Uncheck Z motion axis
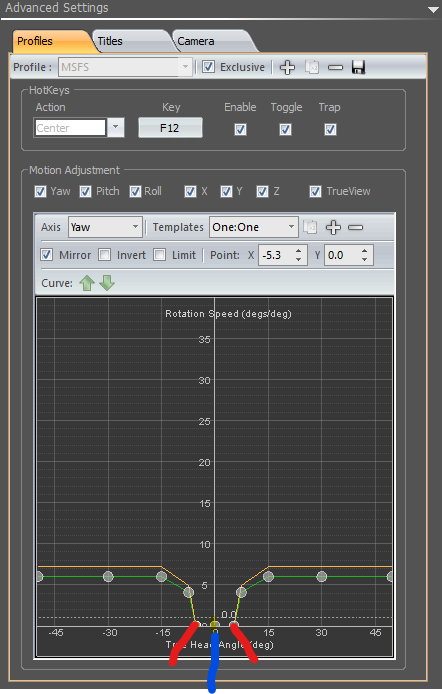Viewport: 442px width, 694px height. point(262,191)
